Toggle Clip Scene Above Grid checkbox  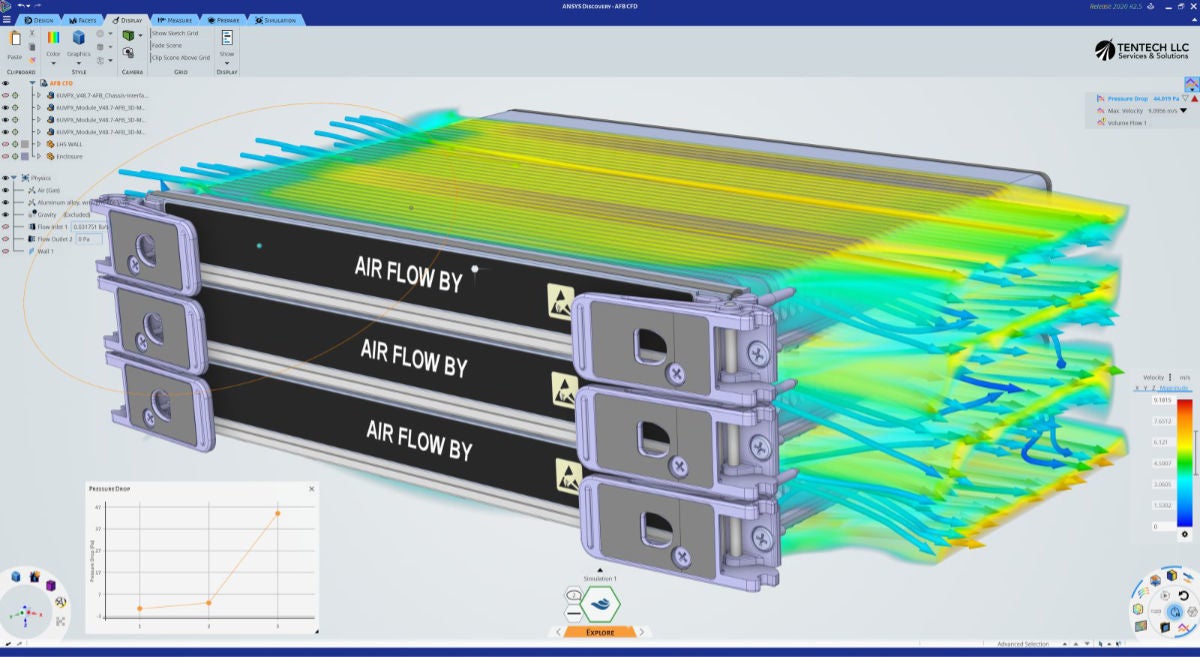(180, 57)
